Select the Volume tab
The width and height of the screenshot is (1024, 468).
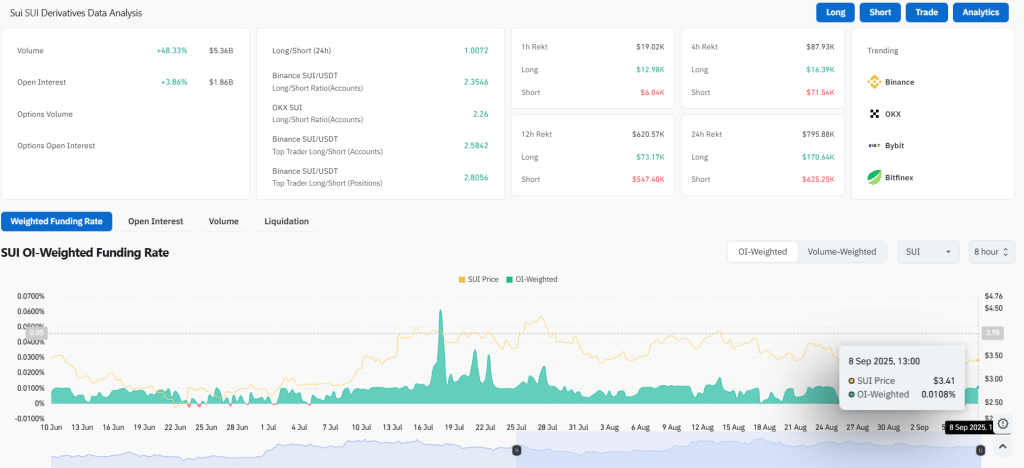pos(223,221)
